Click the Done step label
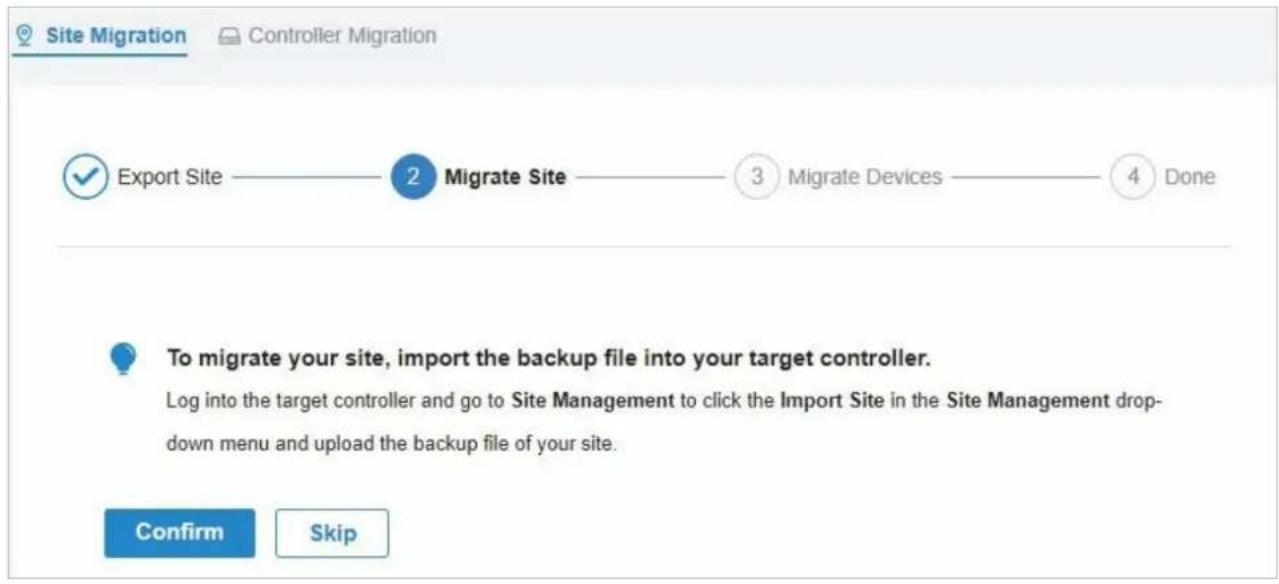Image resolution: width=1279 pixels, height=584 pixels. click(x=1190, y=178)
